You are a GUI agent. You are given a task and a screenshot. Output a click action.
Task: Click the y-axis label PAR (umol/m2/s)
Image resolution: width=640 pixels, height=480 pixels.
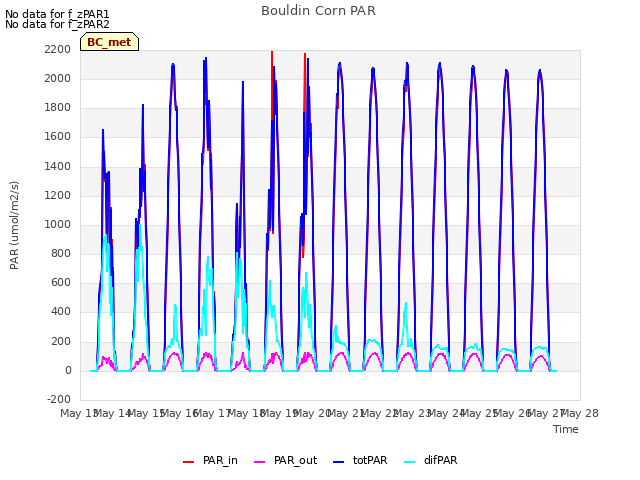(x=14, y=225)
